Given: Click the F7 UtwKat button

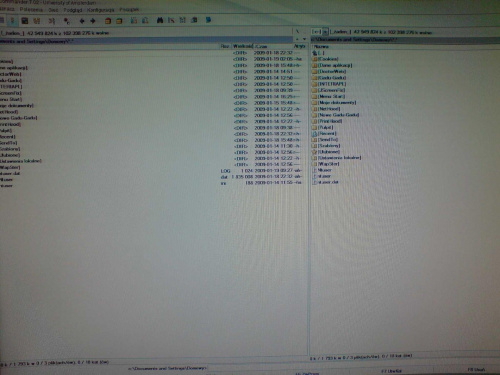Looking at the screenshot, I should [x=391, y=371].
